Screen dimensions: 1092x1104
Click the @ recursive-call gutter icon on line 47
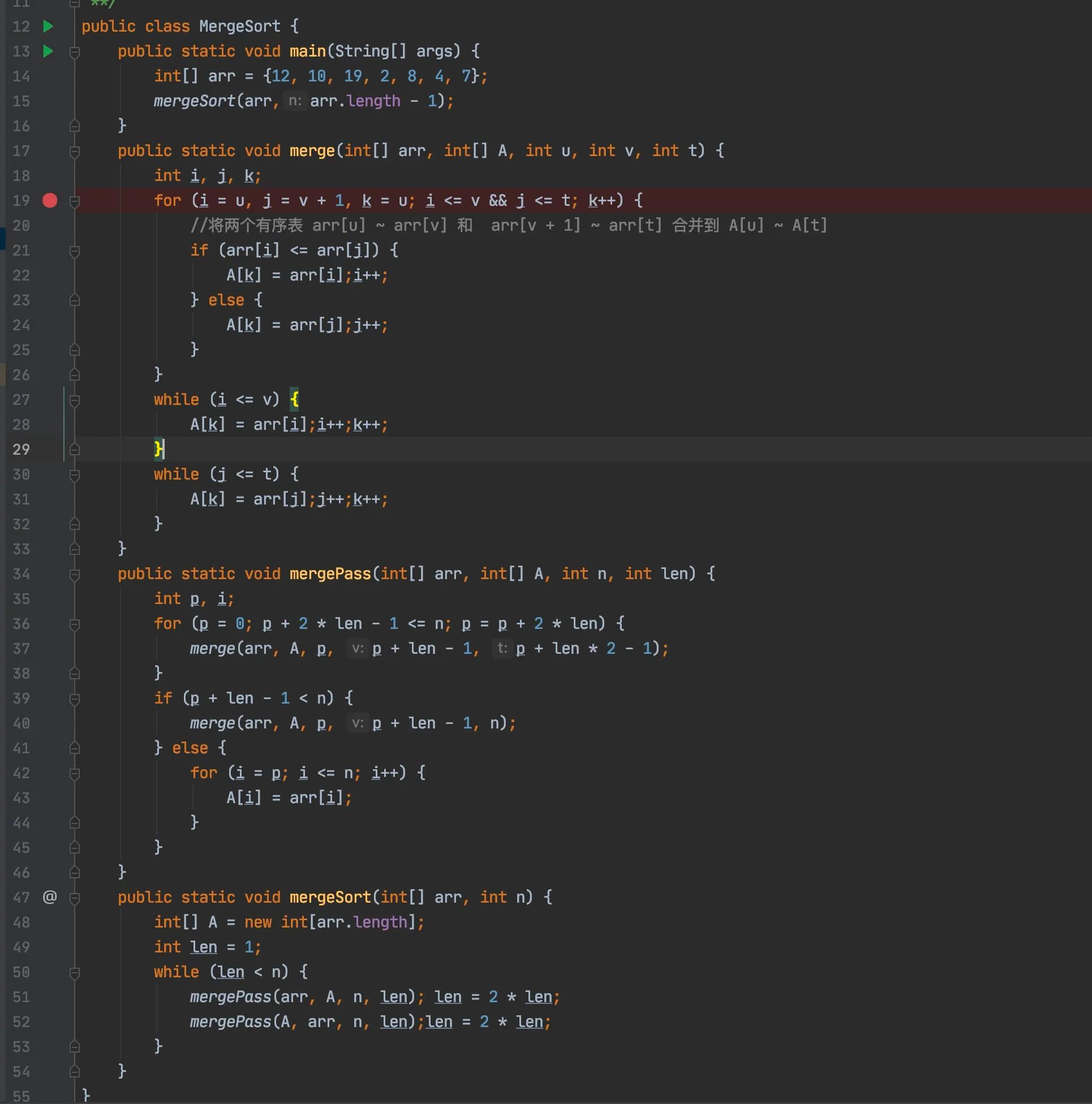tap(50, 897)
